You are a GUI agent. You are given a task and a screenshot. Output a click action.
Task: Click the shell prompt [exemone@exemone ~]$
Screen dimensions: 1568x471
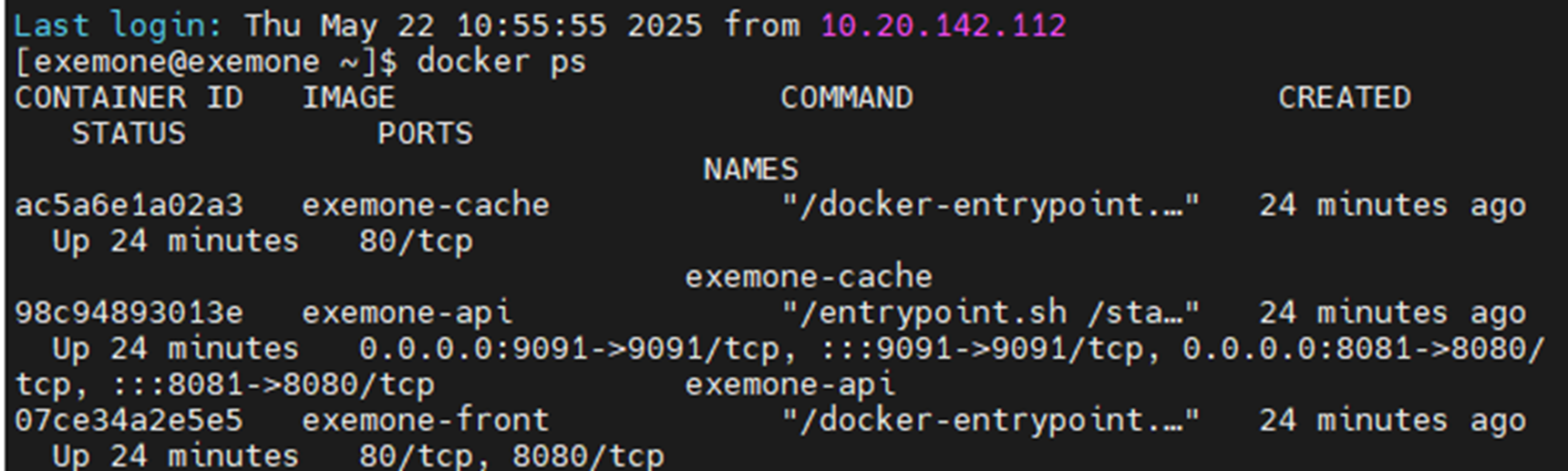point(206,62)
